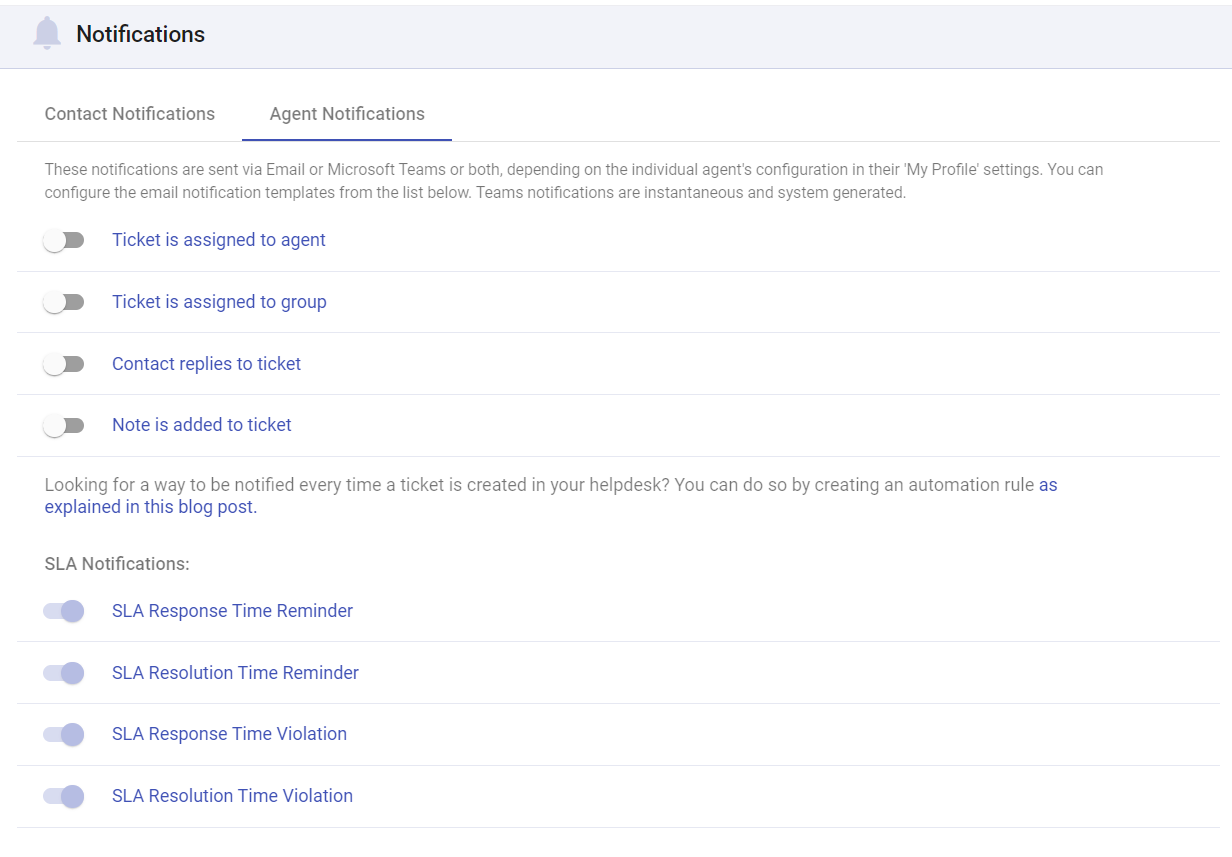Open the Contact replies to ticket template
This screenshot has height=857, width=1232.
pos(206,363)
